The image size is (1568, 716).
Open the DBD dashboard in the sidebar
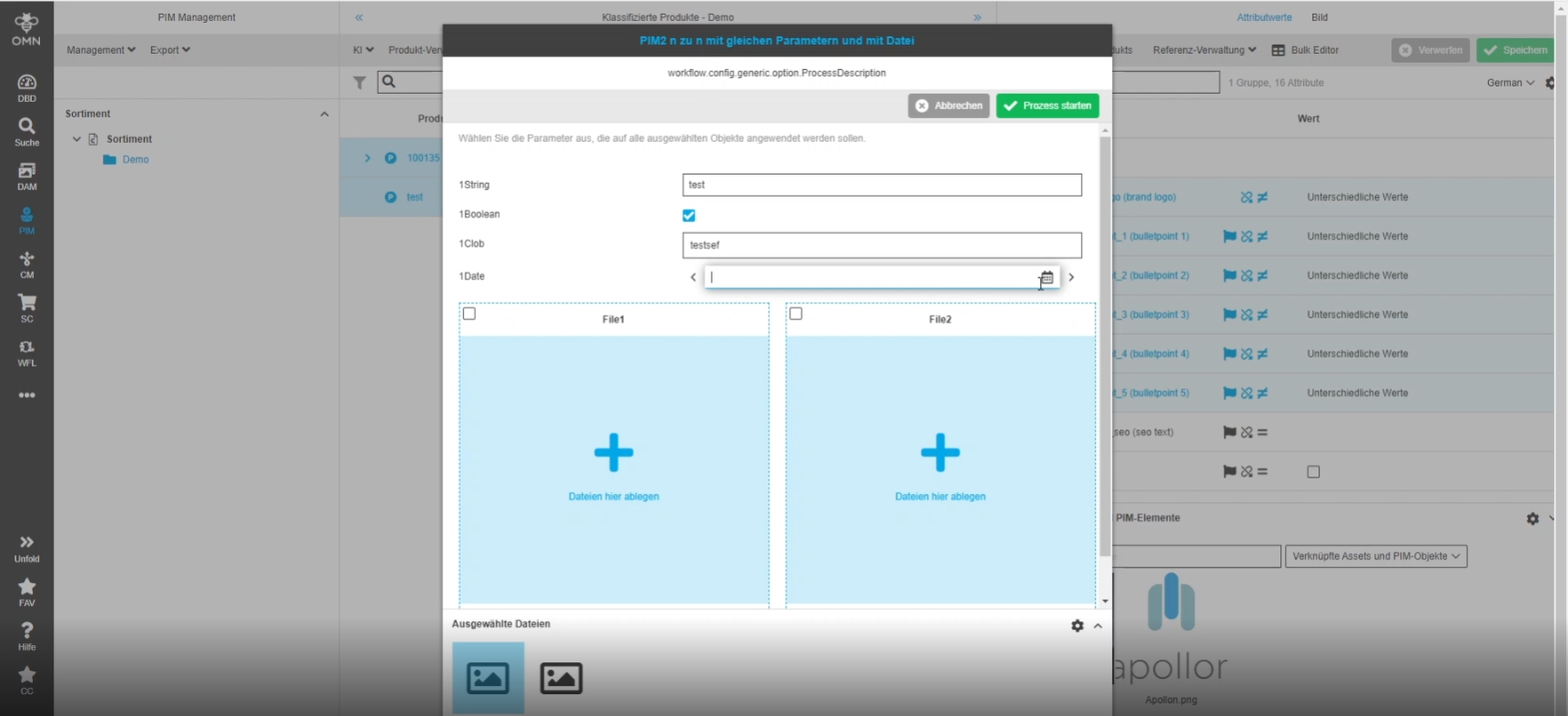click(x=26, y=88)
